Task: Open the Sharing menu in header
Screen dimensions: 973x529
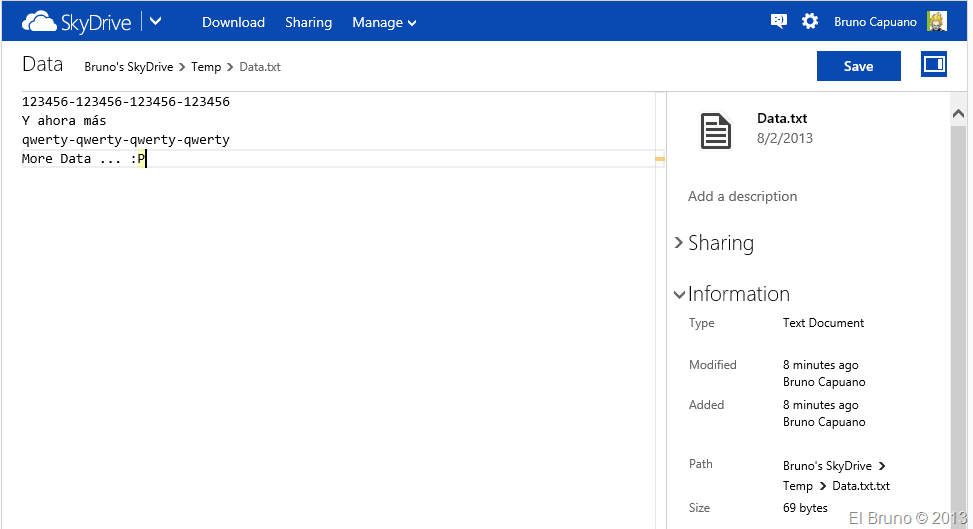Action: click(x=308, y=22)
